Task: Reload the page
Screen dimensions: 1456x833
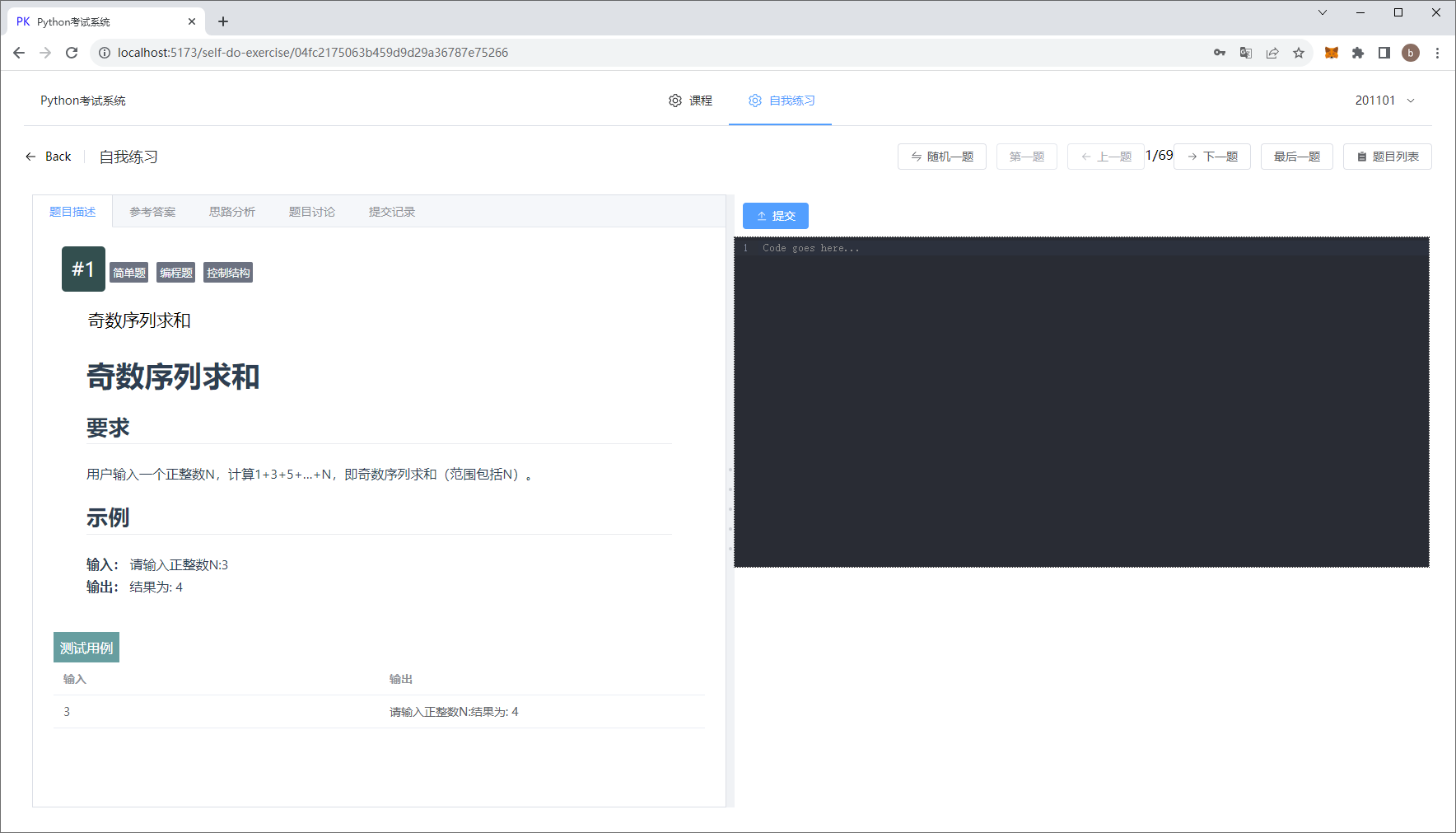Action: point(72,53)
